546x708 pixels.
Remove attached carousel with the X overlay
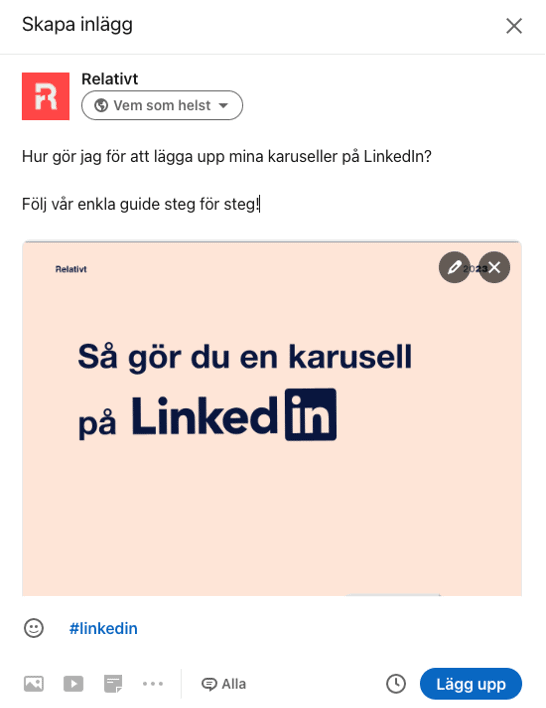click(495, 267)
